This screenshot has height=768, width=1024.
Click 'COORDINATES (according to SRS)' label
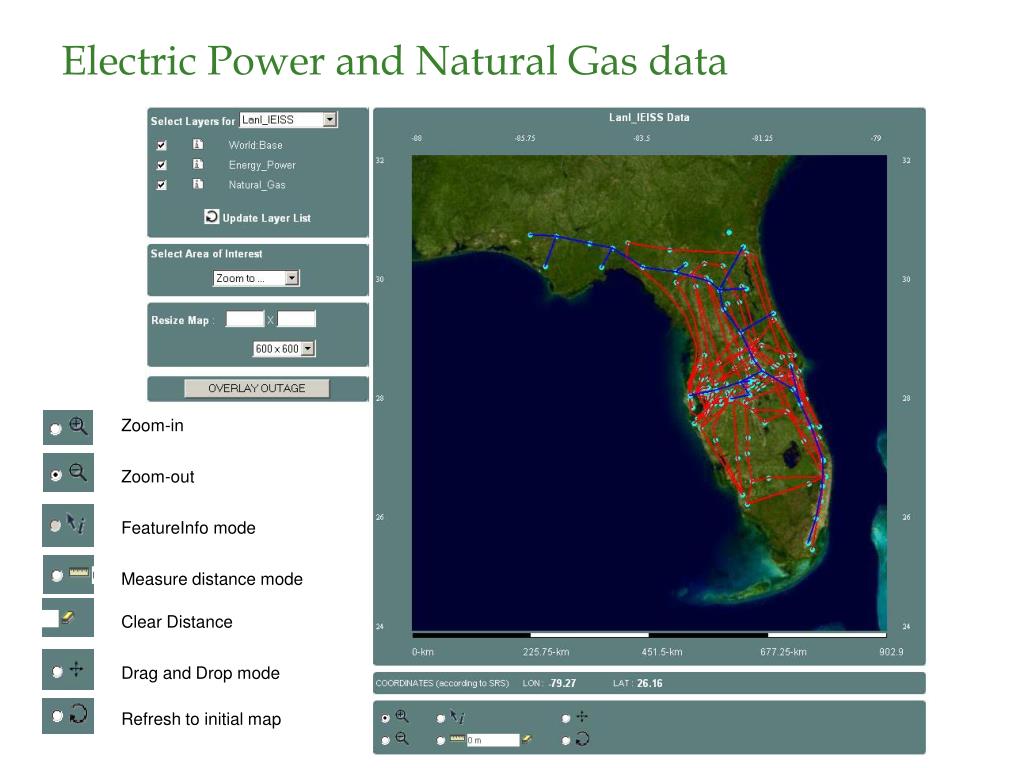point(442,683)
